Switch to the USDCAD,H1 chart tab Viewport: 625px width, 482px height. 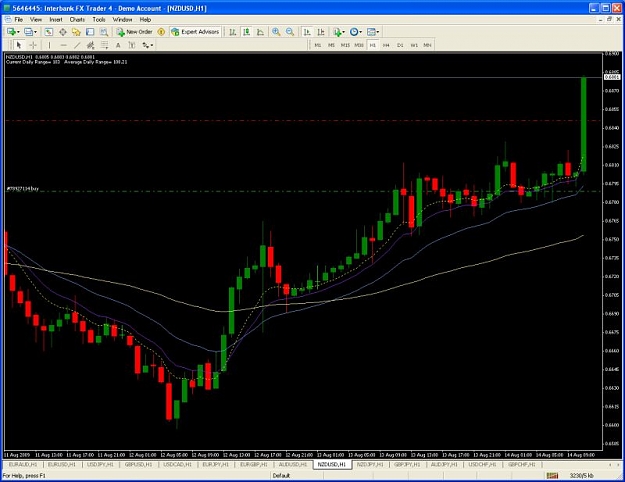tap(177, 464)
